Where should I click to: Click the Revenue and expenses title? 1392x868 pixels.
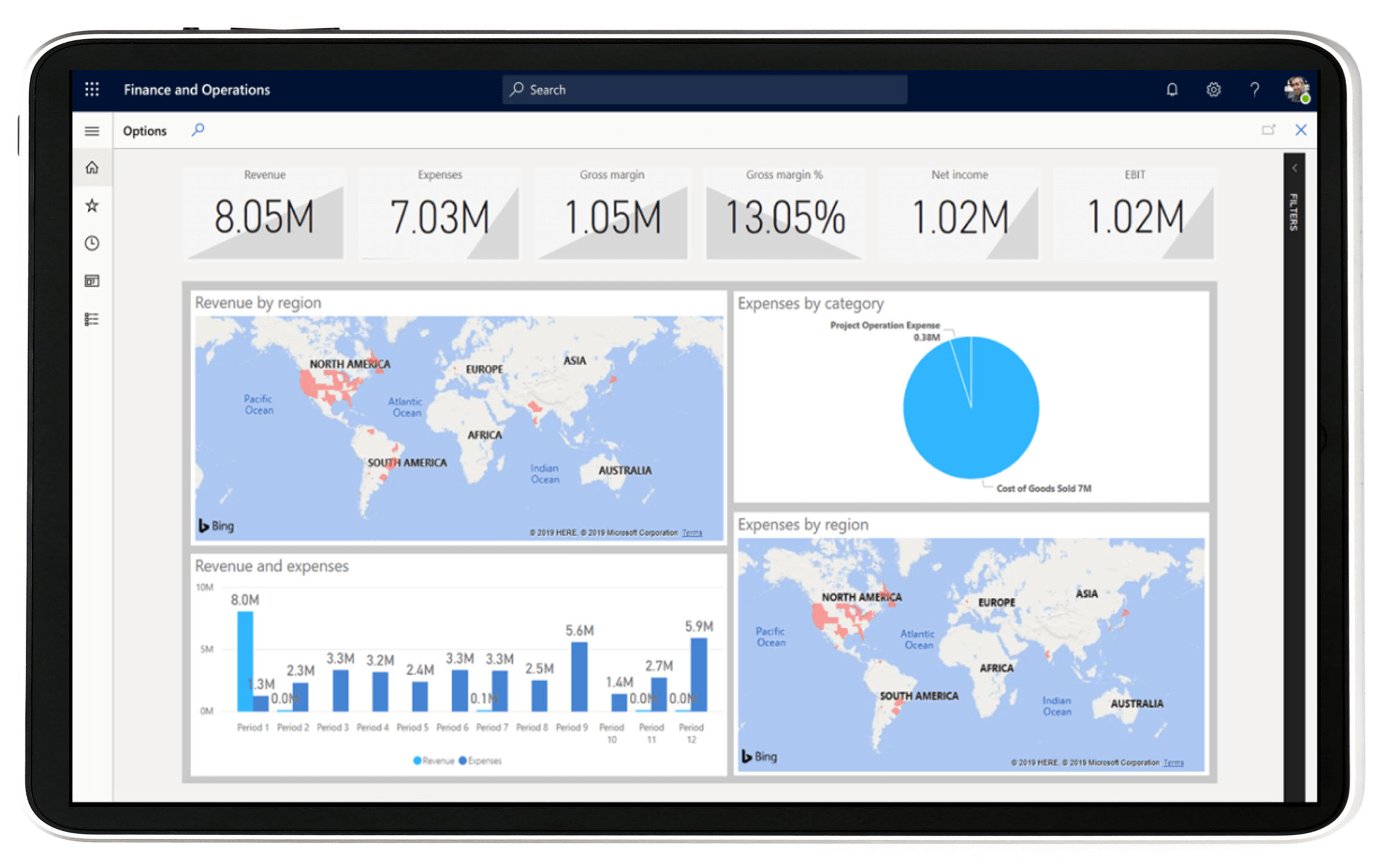pos(272,566)
